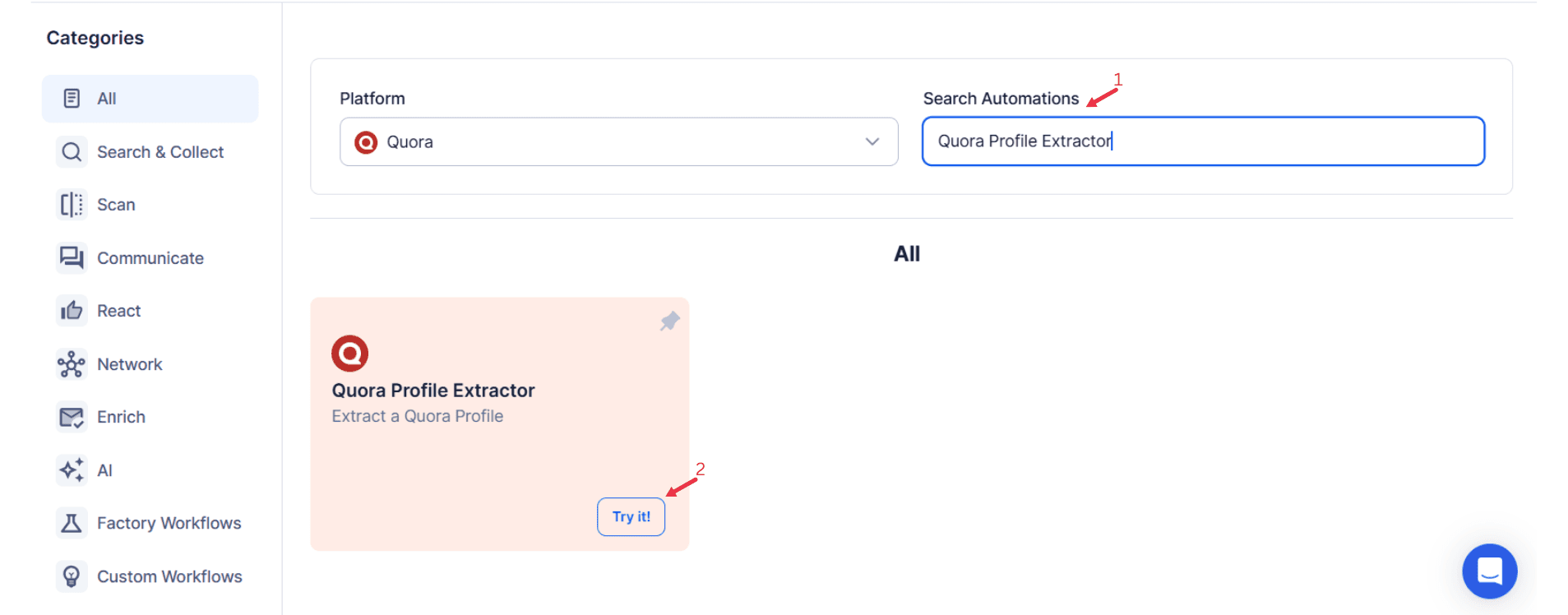This screenshot has width=1568, height=615.
Task: Select the All category document icon
Action: [x=72, y=99]
